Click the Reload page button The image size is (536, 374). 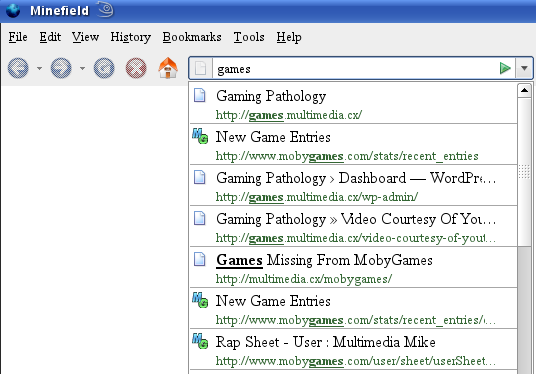(104, 68)
